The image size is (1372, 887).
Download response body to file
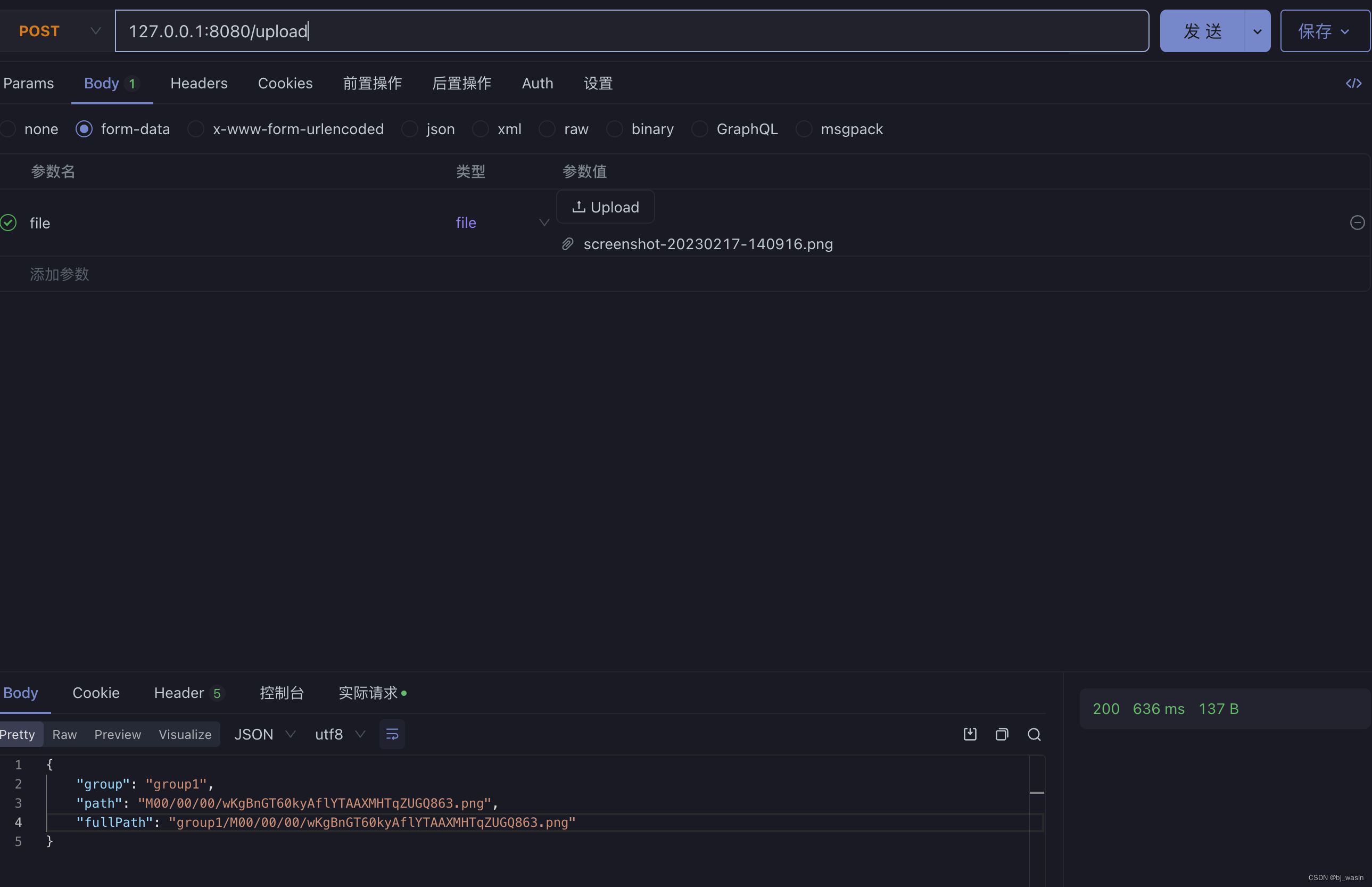click(x=970, y=734)
